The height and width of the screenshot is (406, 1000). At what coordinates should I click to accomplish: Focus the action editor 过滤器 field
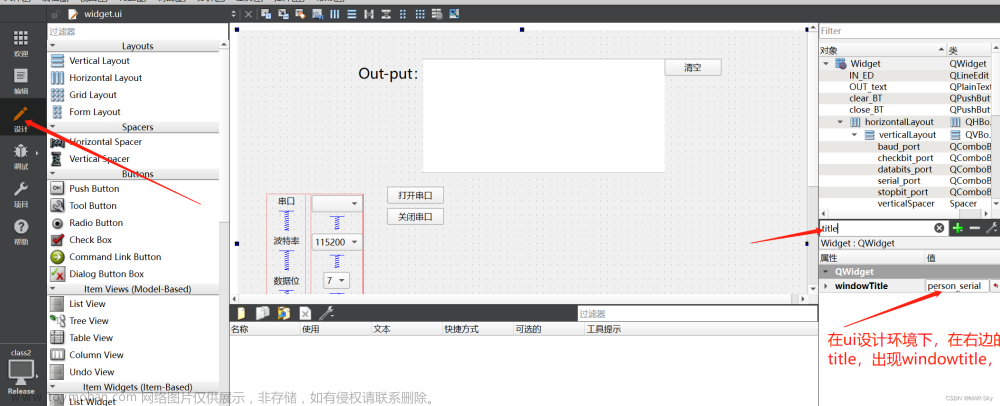[697, 314]
